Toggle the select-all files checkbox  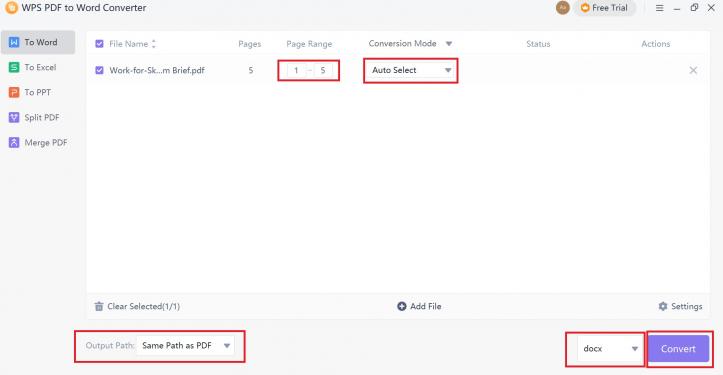coord(99,44)
